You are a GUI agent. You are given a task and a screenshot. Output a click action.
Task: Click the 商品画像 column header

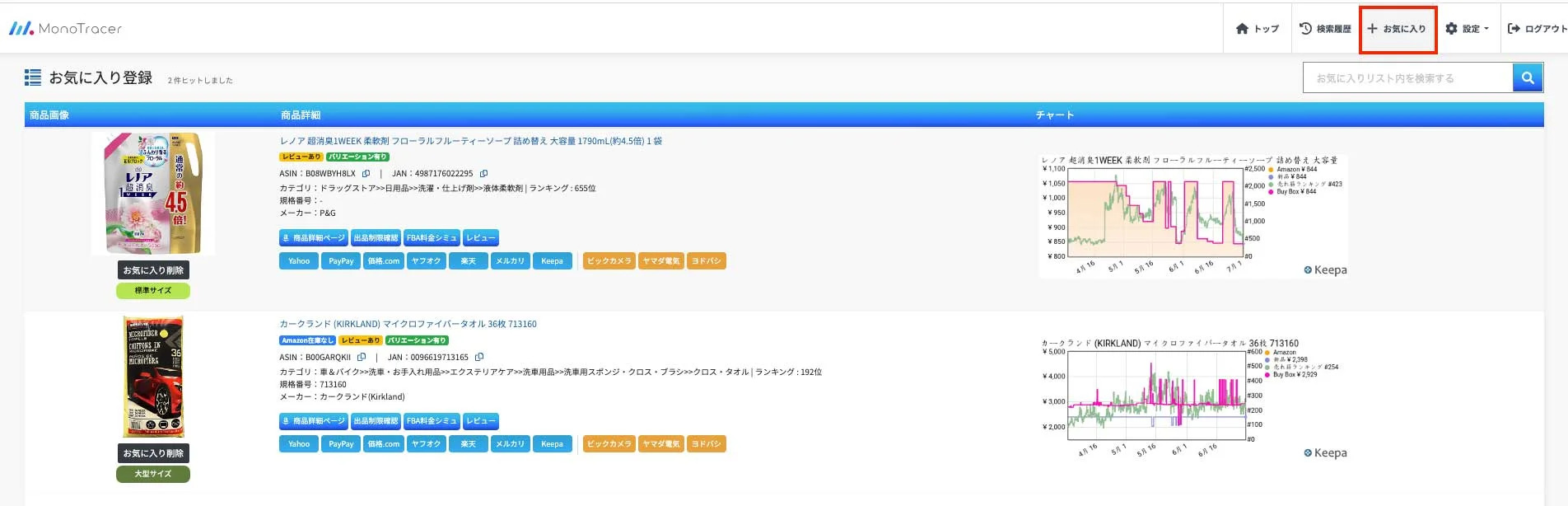[49, 115]
